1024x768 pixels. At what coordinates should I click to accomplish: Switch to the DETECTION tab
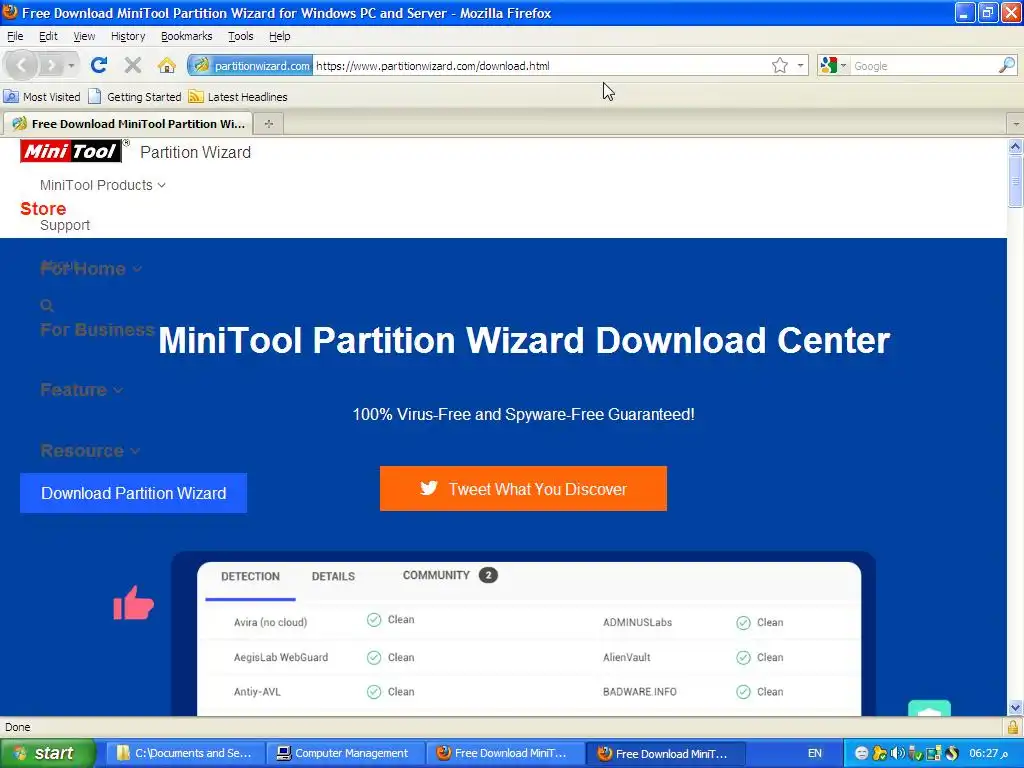point(250,576)
